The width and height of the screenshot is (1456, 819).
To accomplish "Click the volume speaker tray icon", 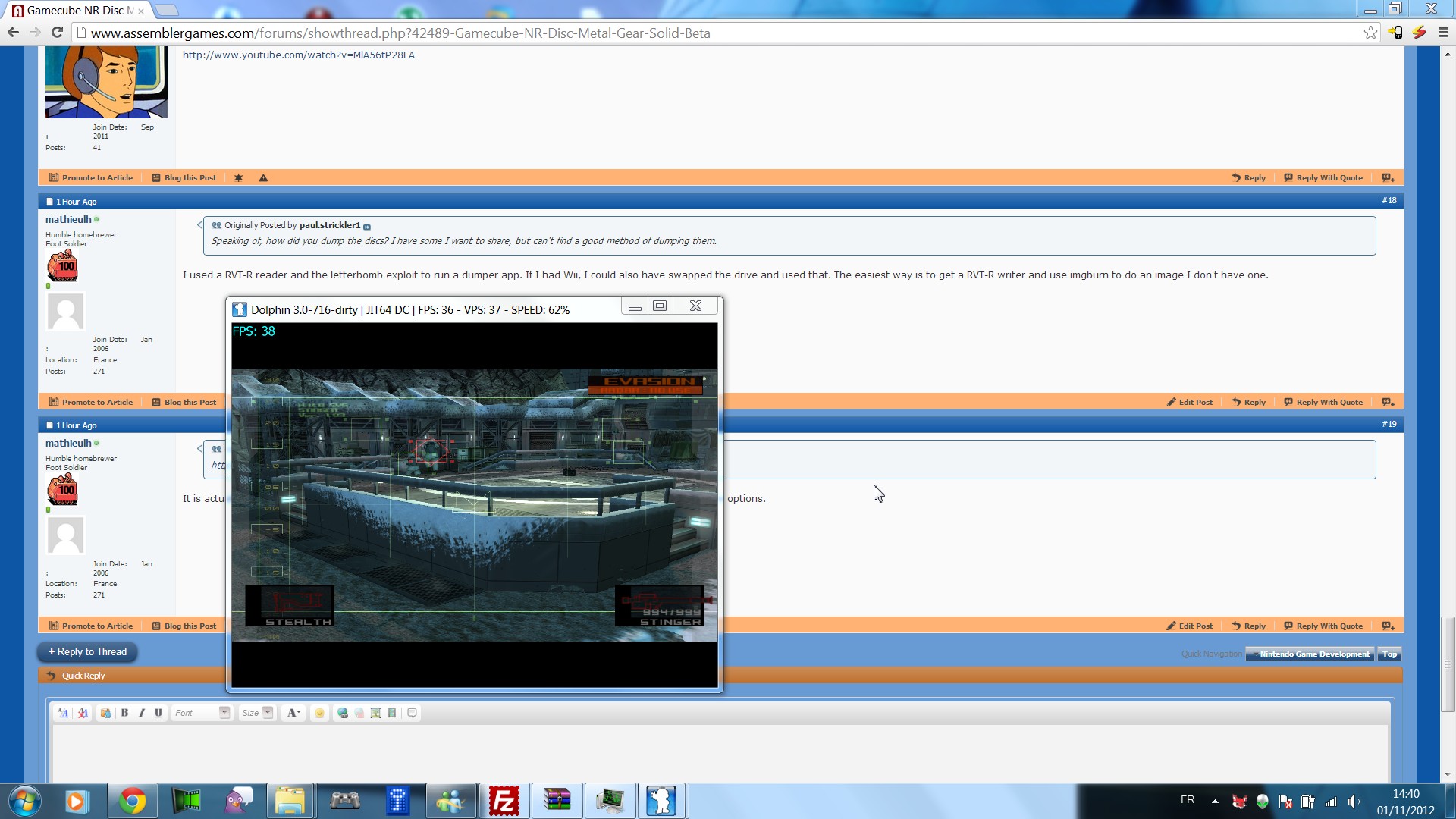I will 1354,801.
